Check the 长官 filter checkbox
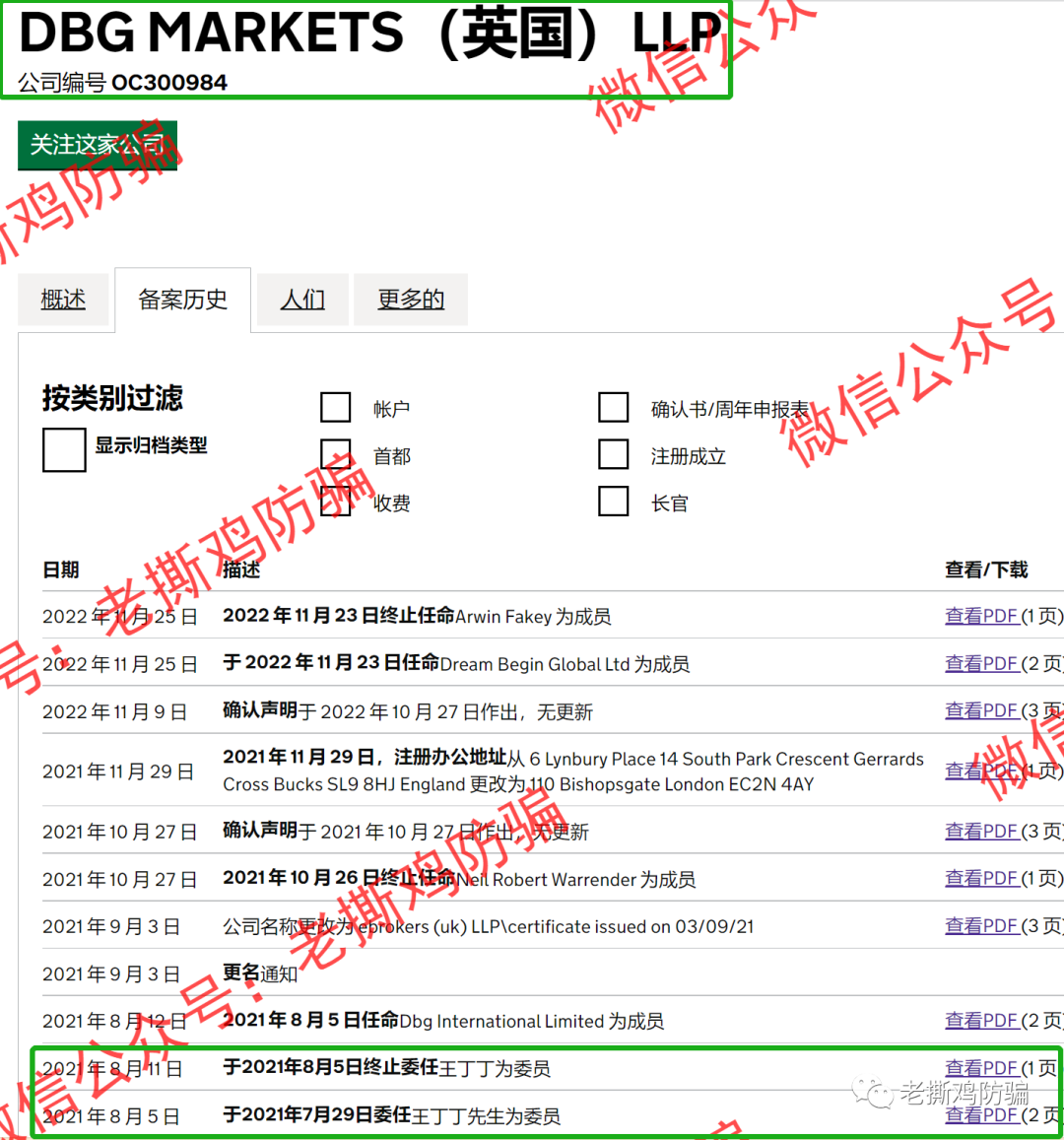 [x=614, y=501]
